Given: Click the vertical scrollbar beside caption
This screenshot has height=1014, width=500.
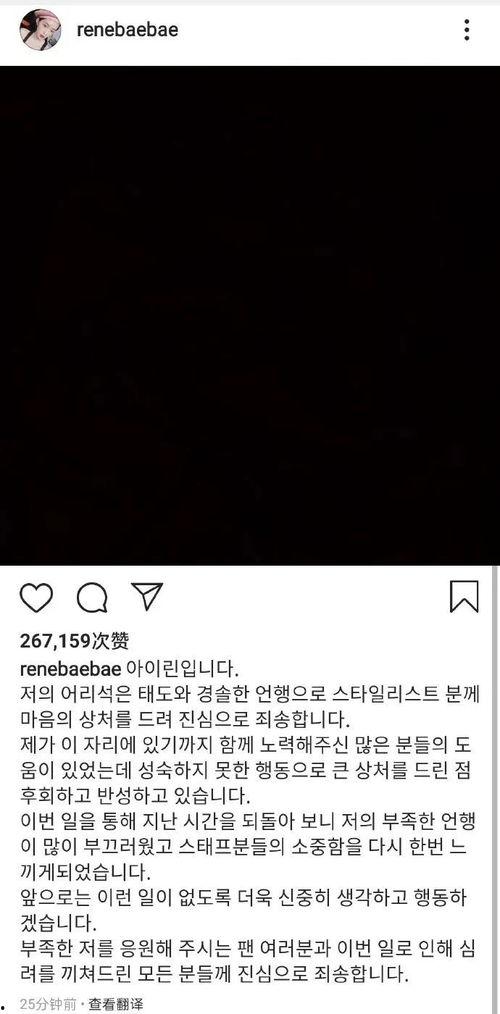Looking at the screenshot, I should click(495, 789).
